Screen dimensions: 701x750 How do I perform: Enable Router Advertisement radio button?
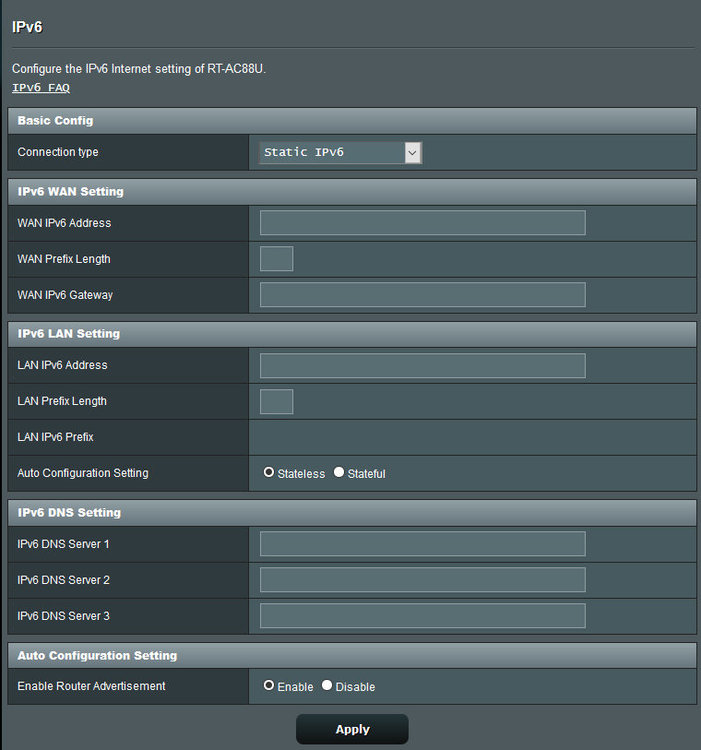click(269, 685)
